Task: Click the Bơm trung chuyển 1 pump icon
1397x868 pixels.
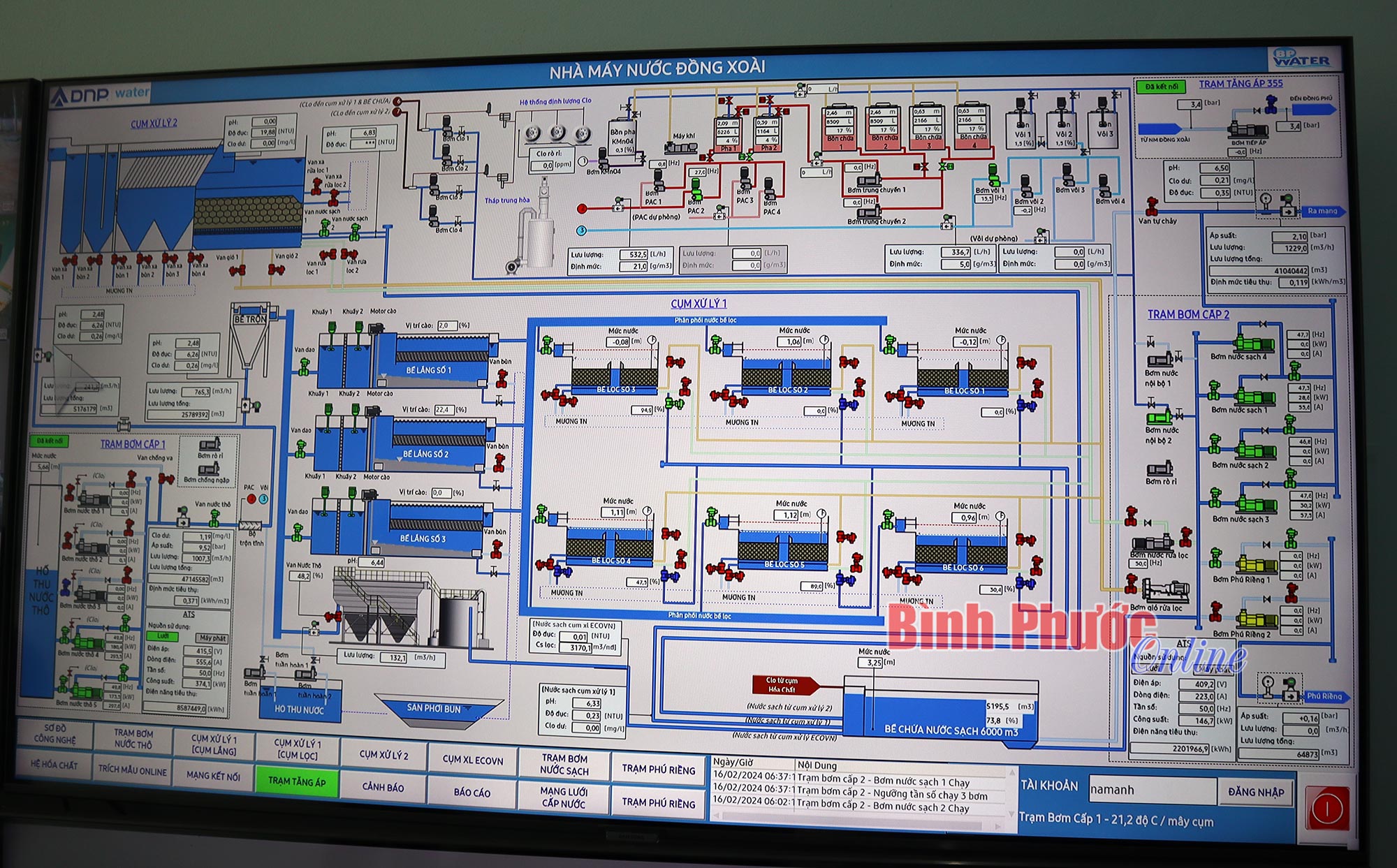Action: pyautogui.click(x=869, y=179)
